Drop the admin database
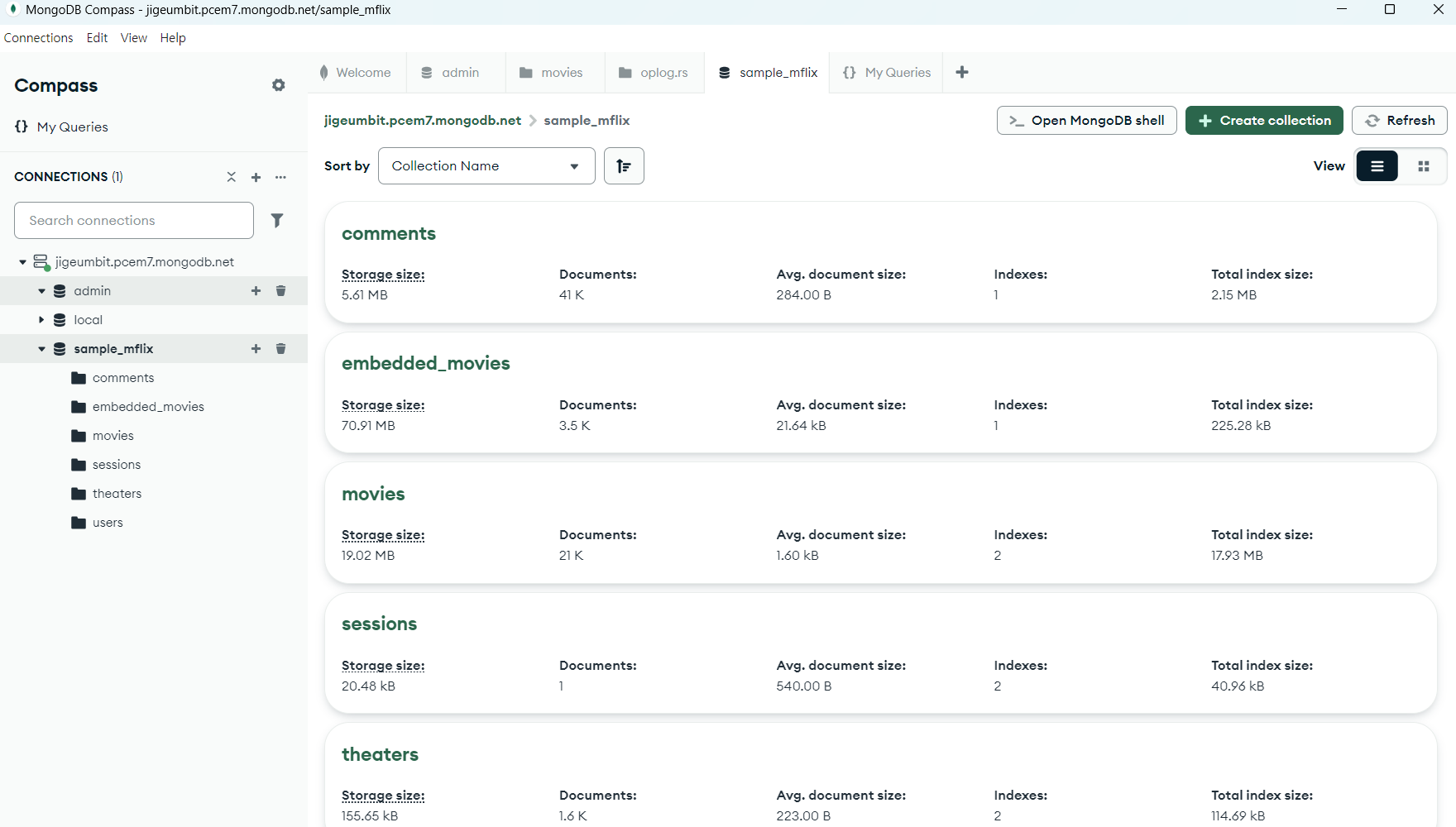Screen dimensions: 1456x827 281,291
